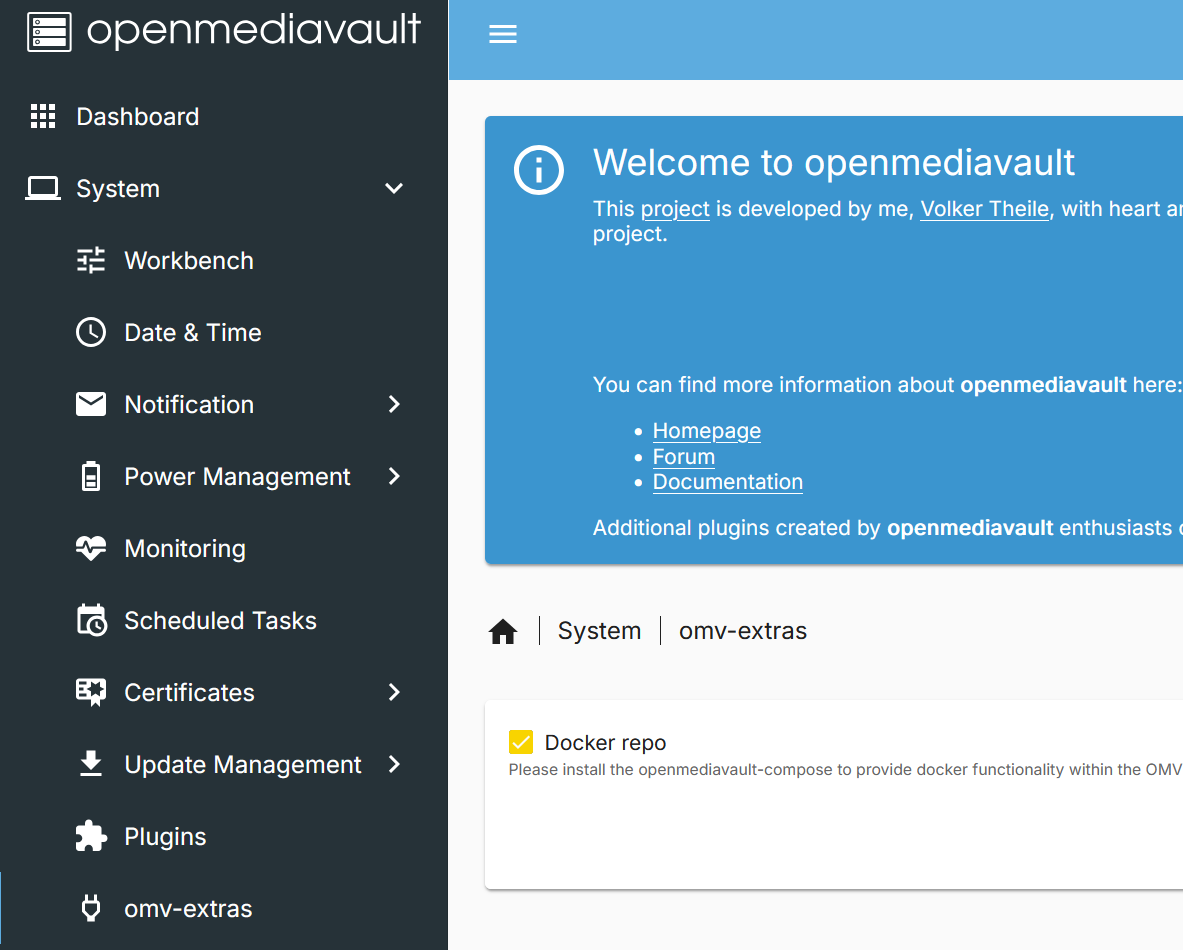1183x950 pixels.
Task: Select omv-extras in the sidebar
Action: [x=189, y=909]
